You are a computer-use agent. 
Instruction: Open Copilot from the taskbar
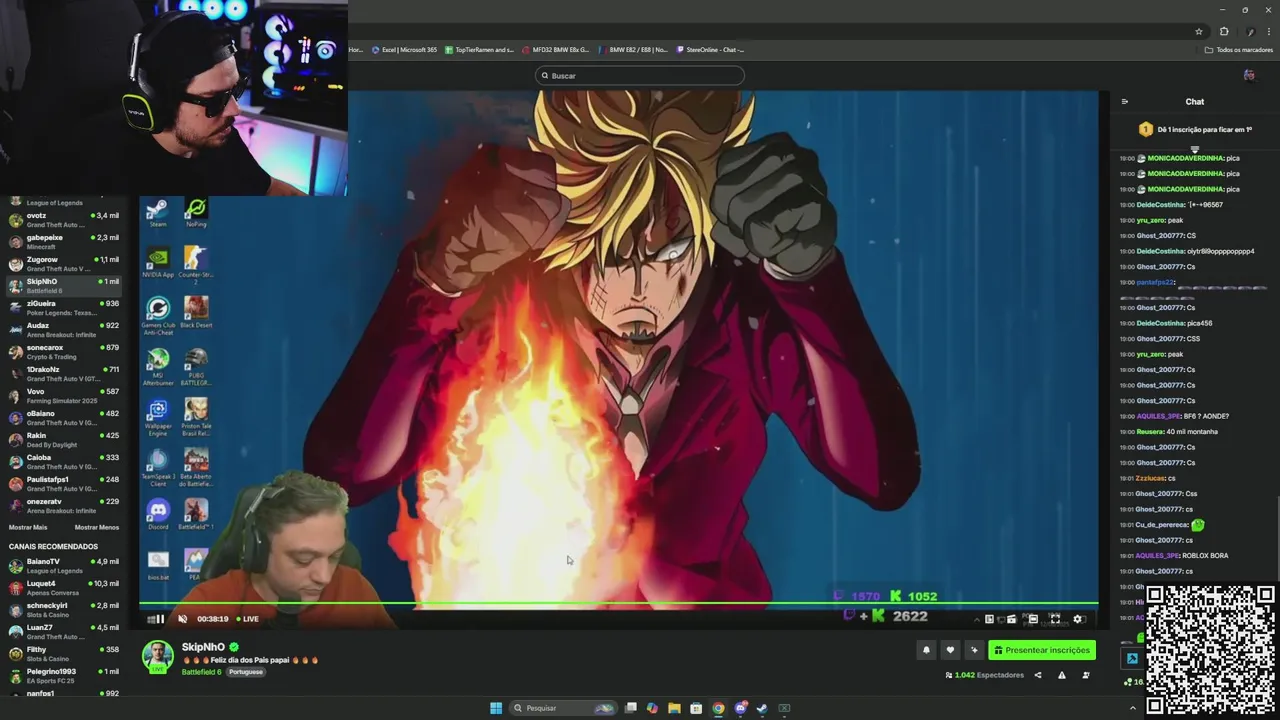[x=653, y=708]
